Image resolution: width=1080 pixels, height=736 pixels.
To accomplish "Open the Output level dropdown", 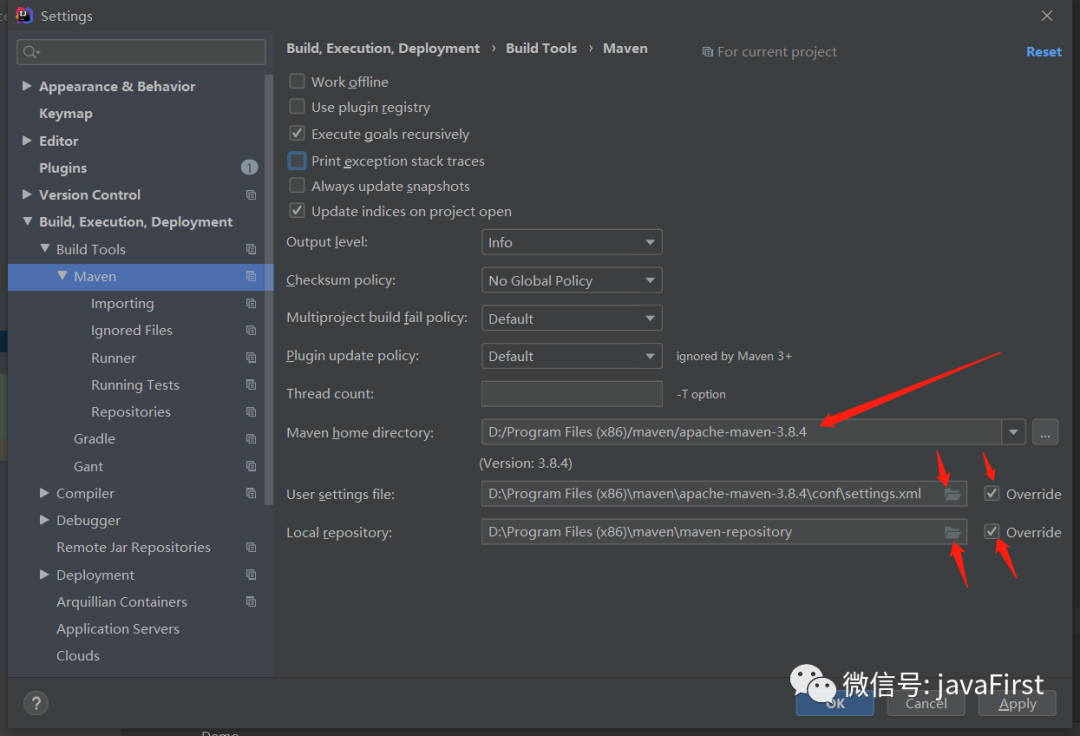I will 572,242.
